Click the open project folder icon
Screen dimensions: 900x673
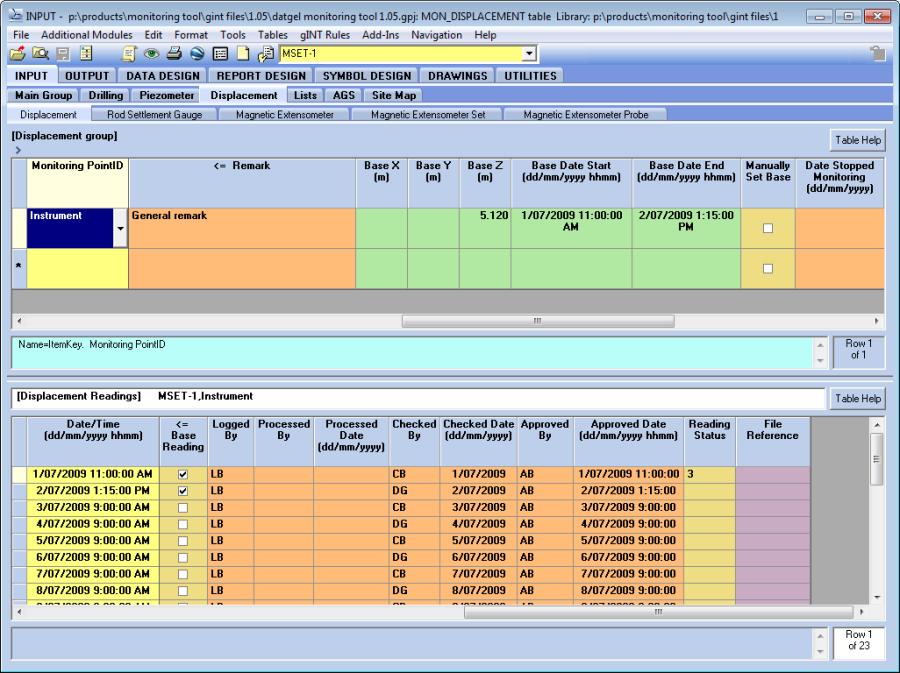click(x=17, y=54)
